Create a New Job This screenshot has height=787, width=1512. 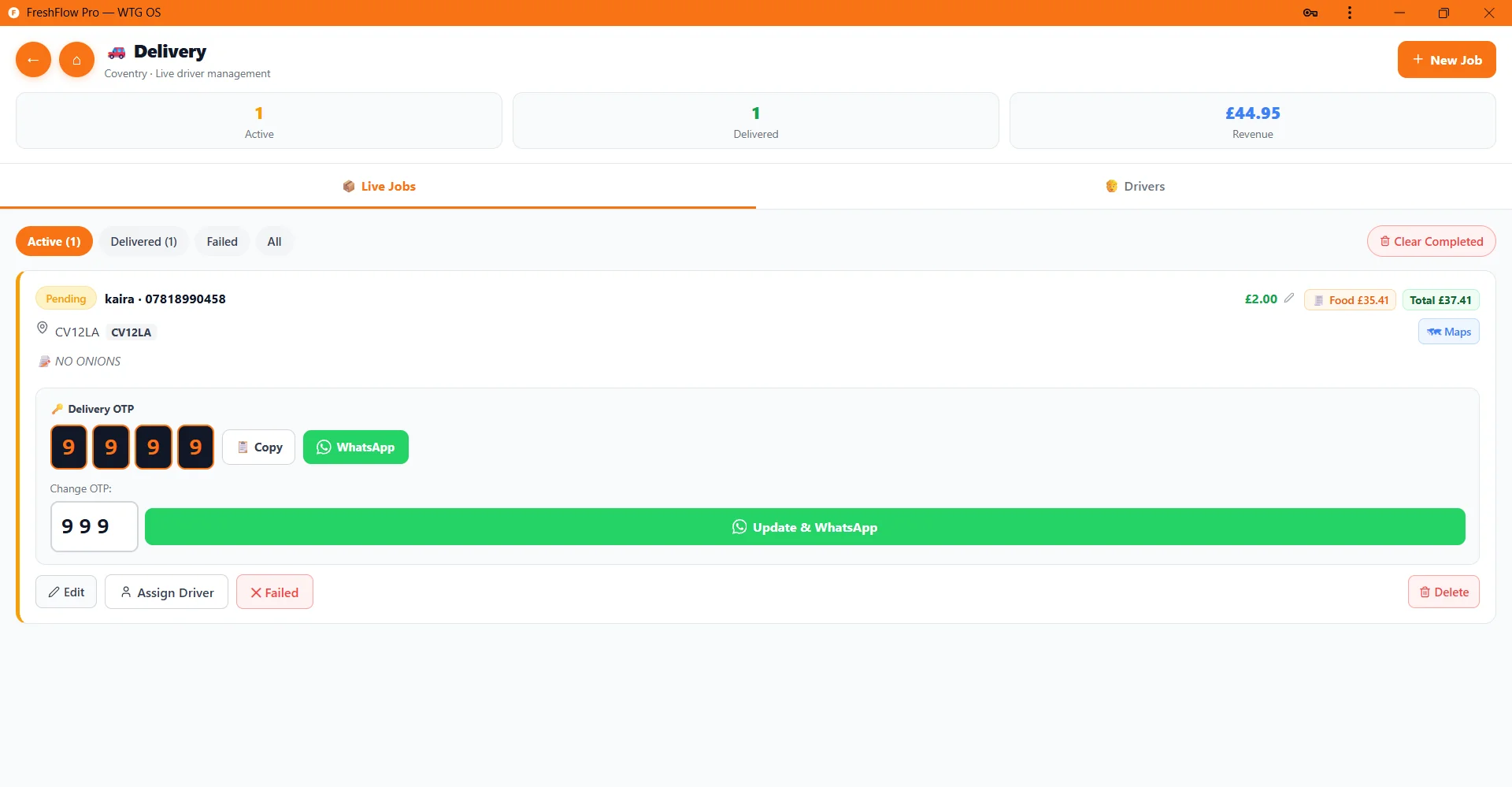point(1447,60)
